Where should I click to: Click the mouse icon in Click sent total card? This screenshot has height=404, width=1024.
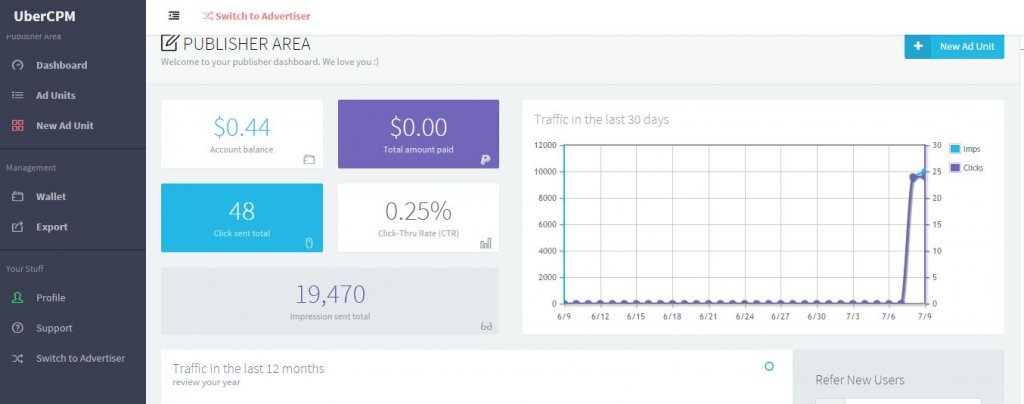[x=310, y=243]
